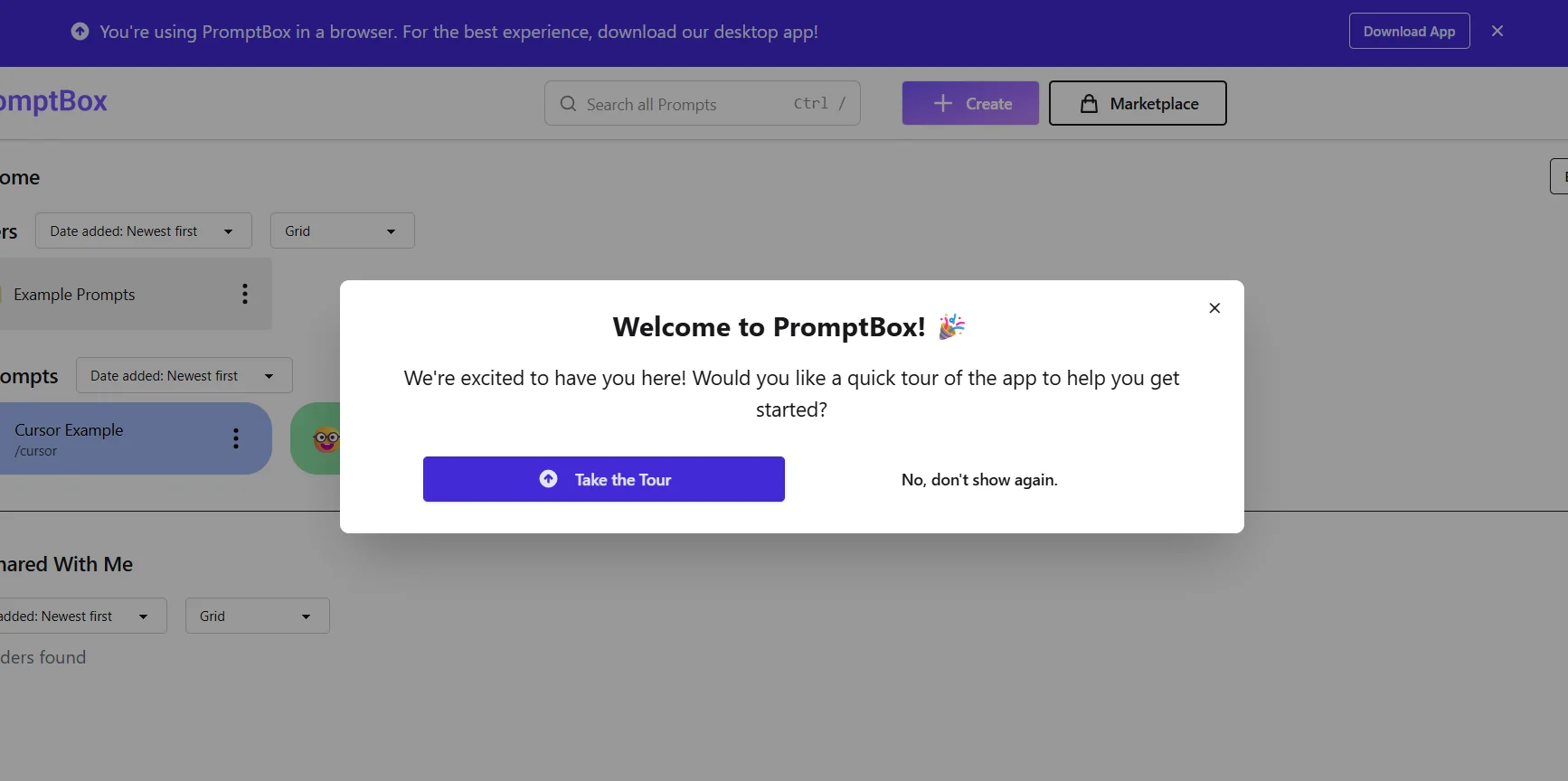Viewport: 1568px width, 781px height.
Task: Click the tour arrow icon inside Take the Tour
Action: [549, 479]
